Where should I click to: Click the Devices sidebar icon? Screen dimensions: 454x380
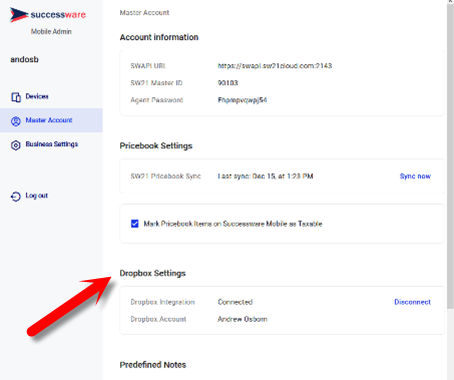coord(16,97)
